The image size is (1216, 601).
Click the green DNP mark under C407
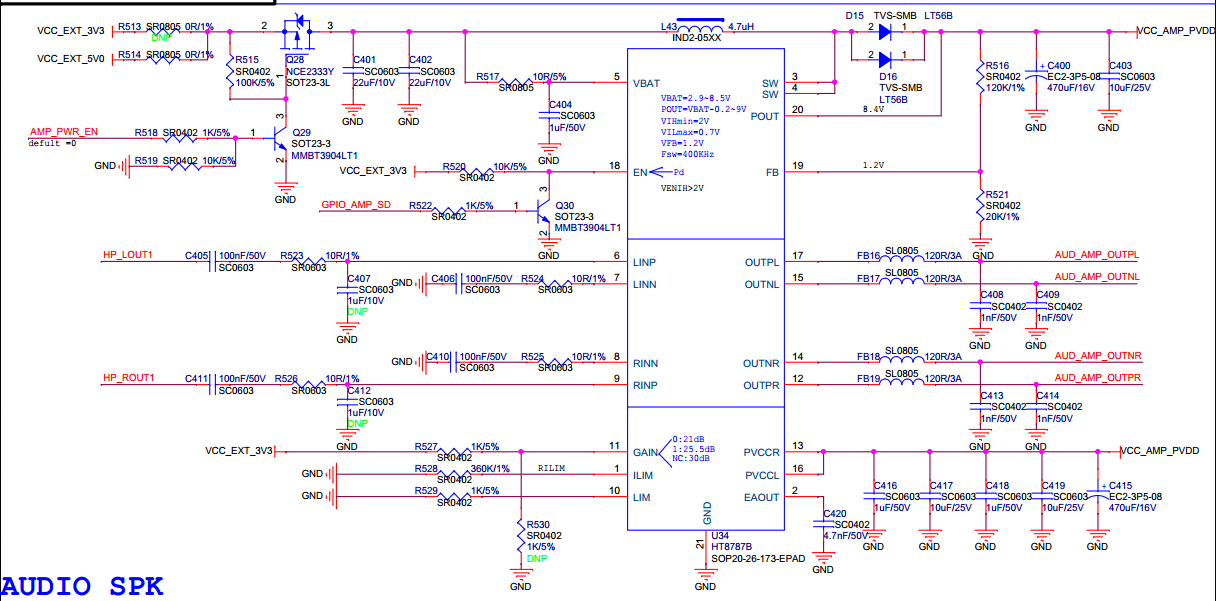357,311
